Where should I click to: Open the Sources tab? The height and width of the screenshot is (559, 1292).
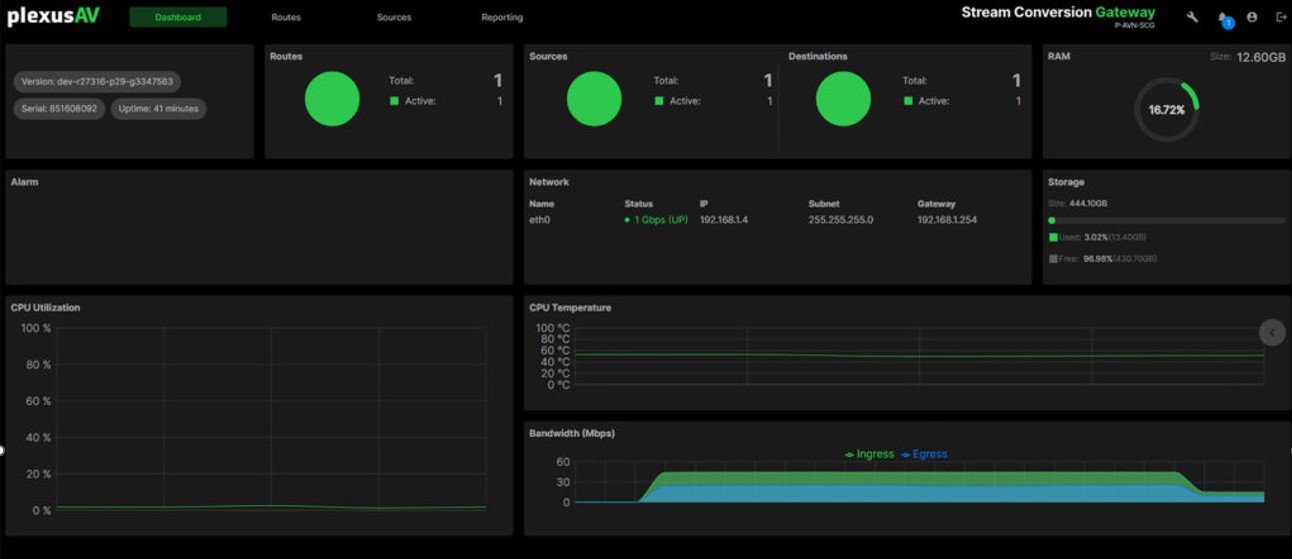click(394, 17)
